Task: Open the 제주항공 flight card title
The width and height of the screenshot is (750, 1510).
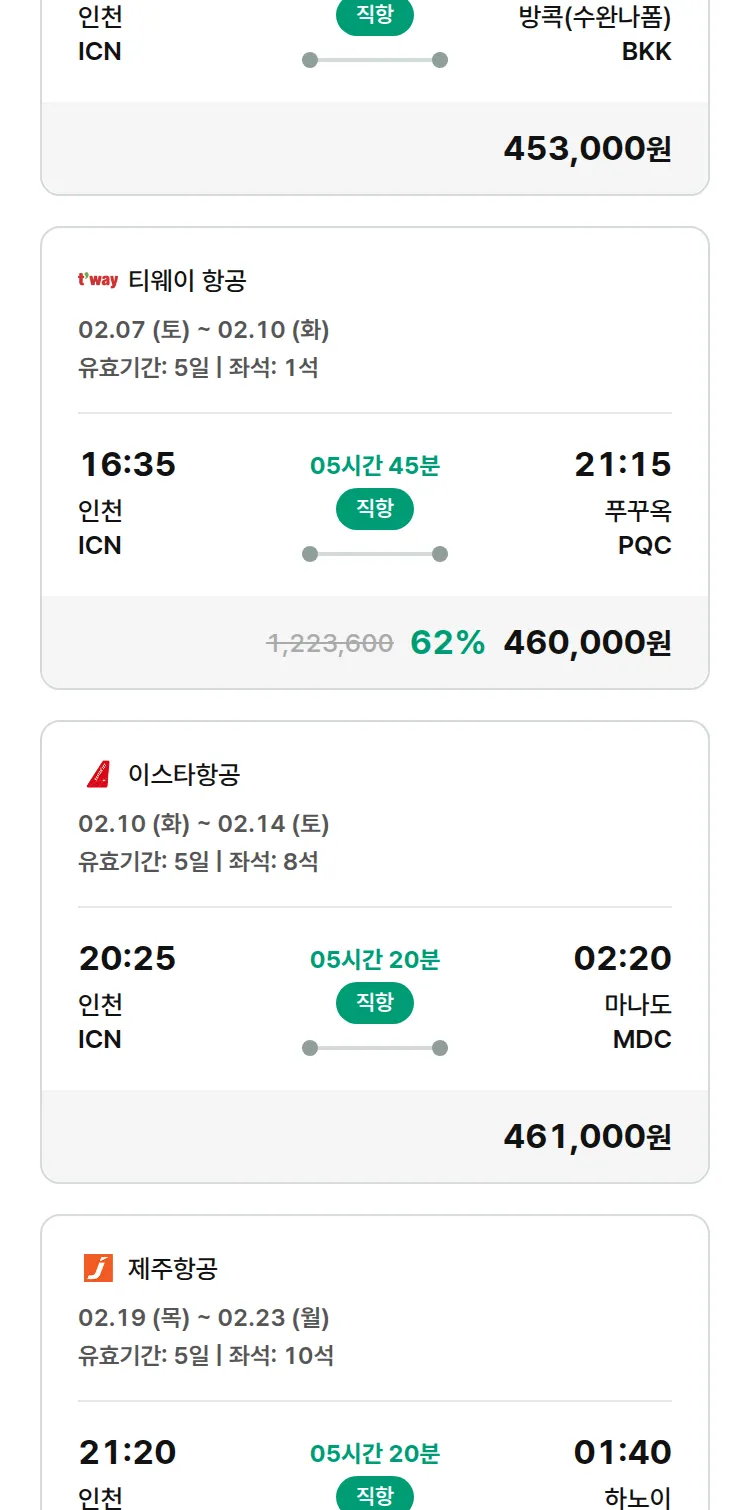Action: coord(173,1268)
